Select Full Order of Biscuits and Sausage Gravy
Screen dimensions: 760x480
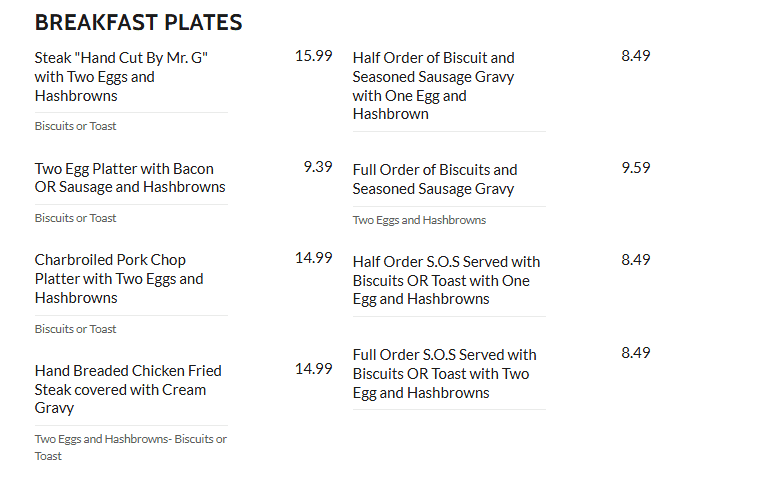435,179
